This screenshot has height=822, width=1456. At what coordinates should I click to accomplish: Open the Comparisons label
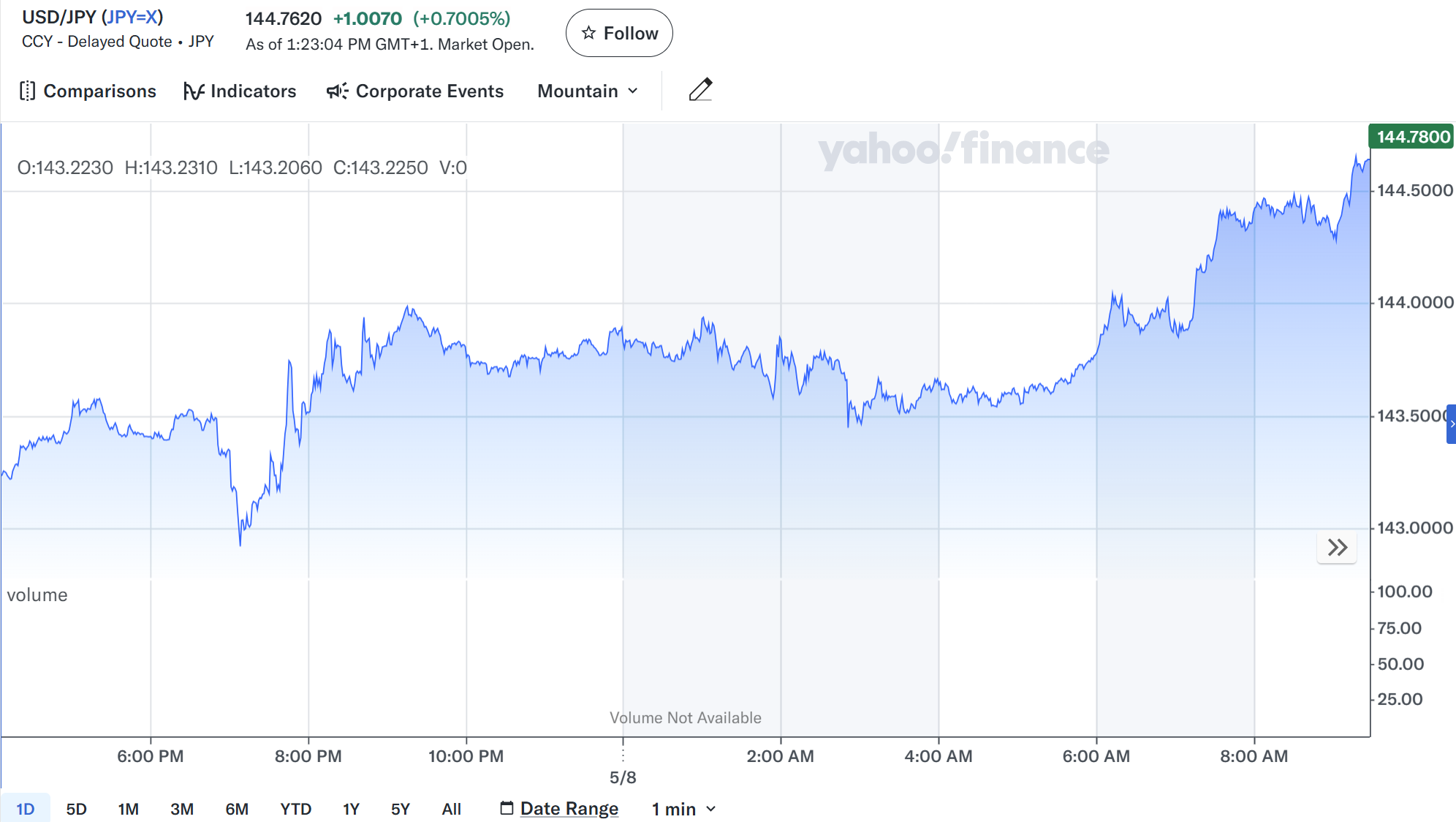100,91
